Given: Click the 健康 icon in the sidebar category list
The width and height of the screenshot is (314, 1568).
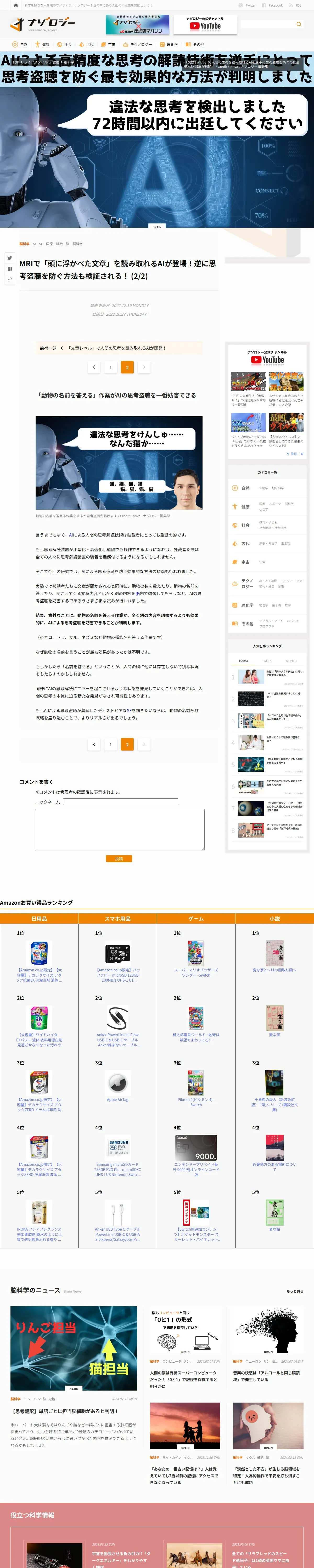Looking at the screenshot, I should point(235,506).
